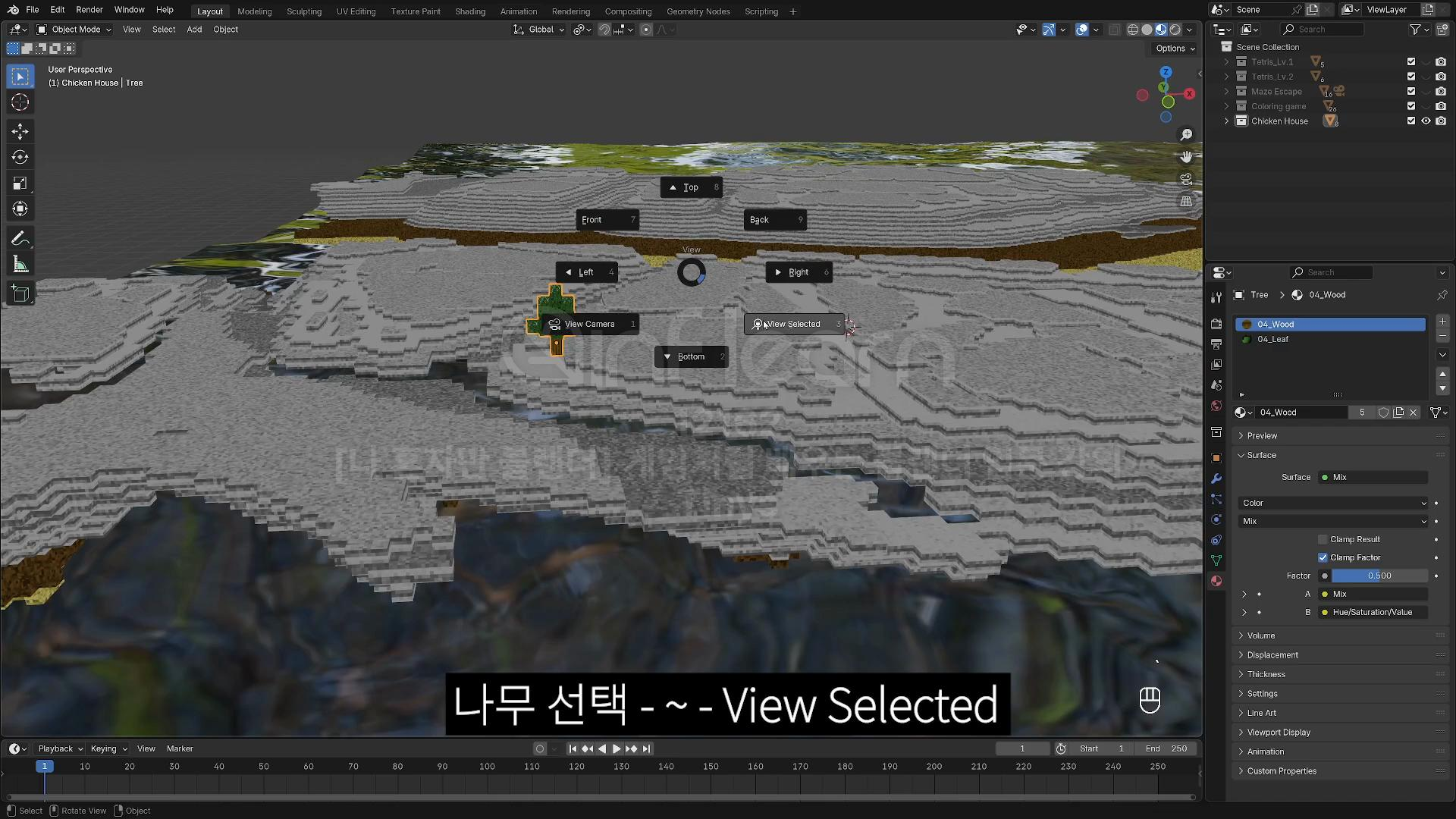Switch to the Modeling workspace tab
1456x819 pixels.
click(x=254, y=11)
